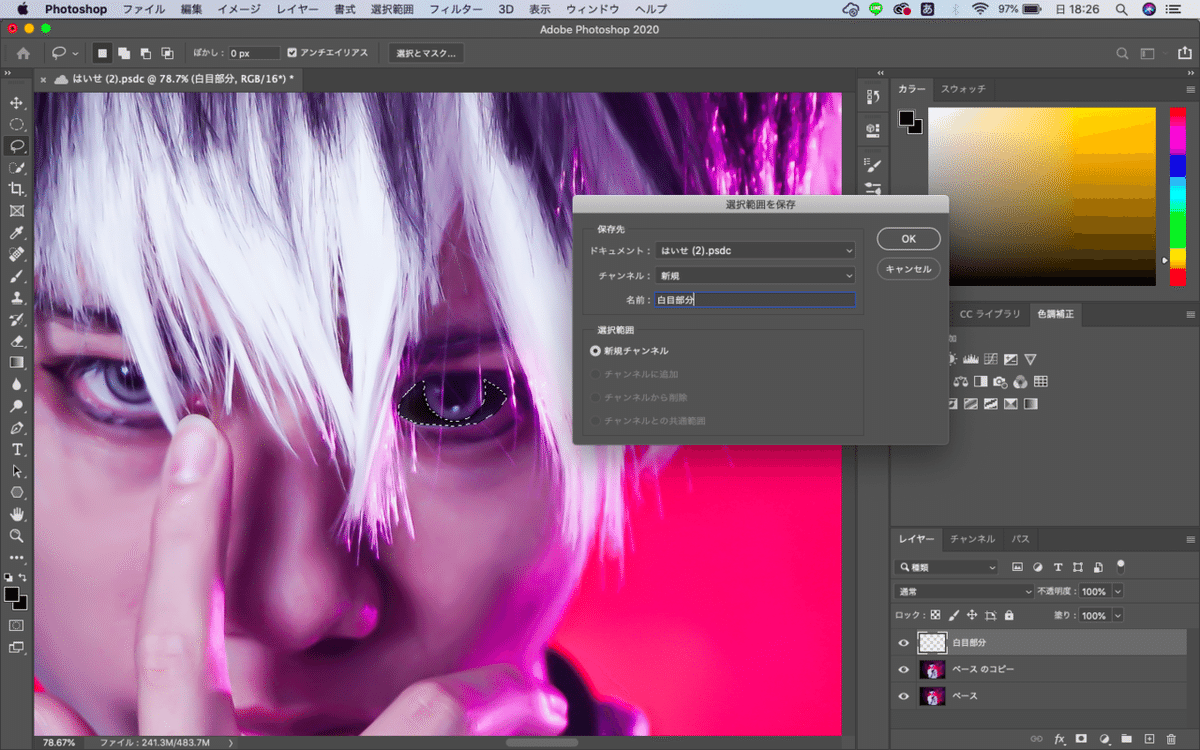1200x750 pixels.
Task: Select the Type tool
Action: pos(17,449)
